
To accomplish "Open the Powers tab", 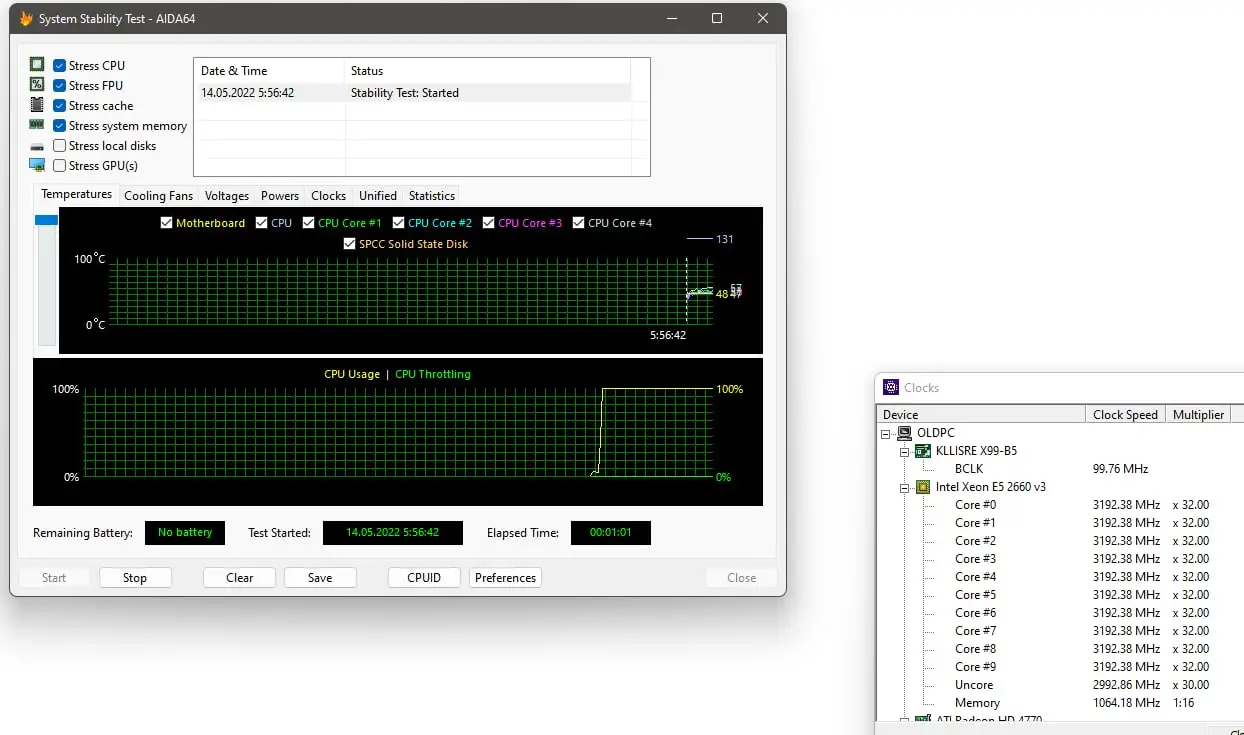I will [280, 196].
